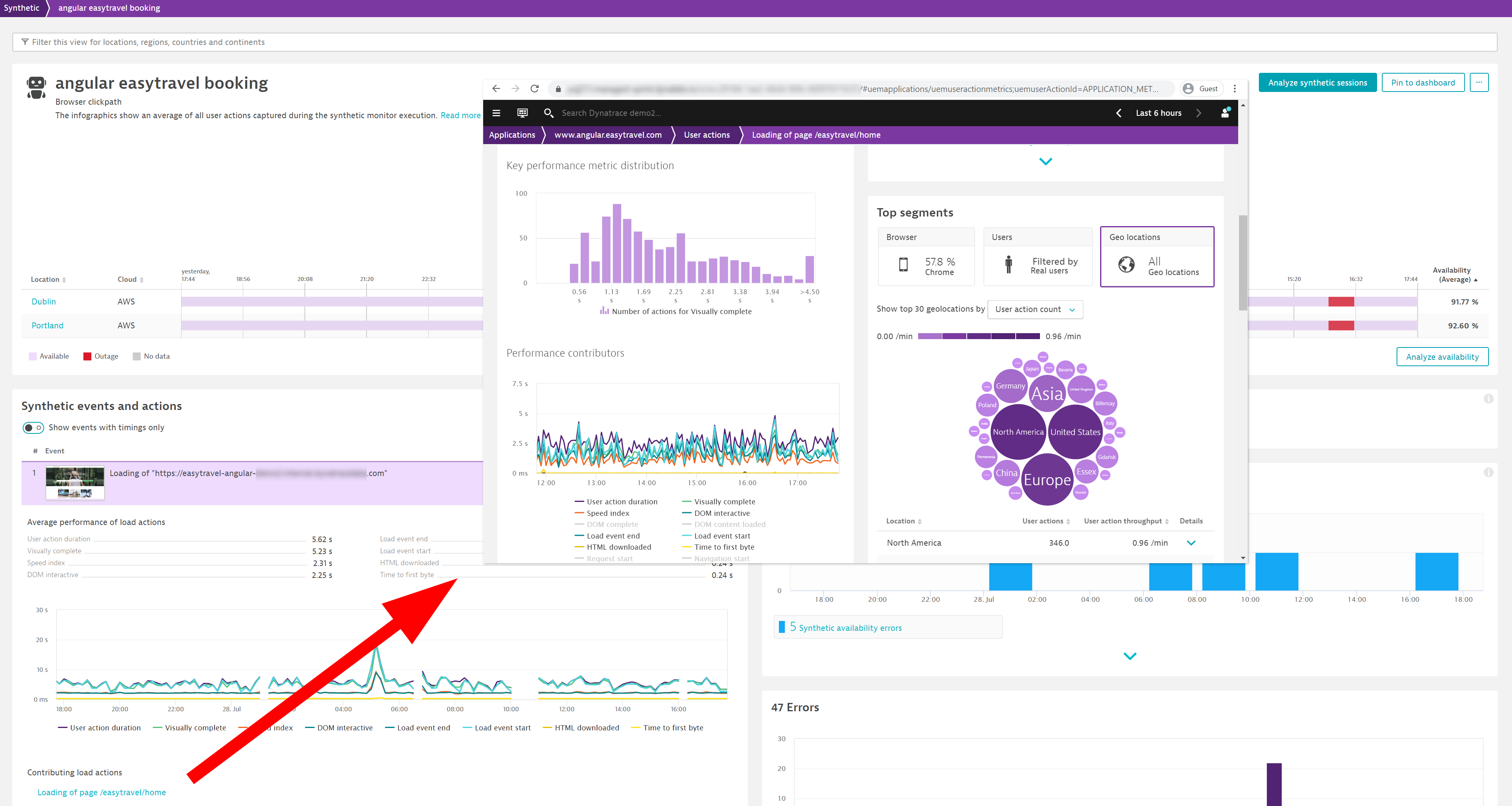Click the Available legend swatch

tap(32, 356)
